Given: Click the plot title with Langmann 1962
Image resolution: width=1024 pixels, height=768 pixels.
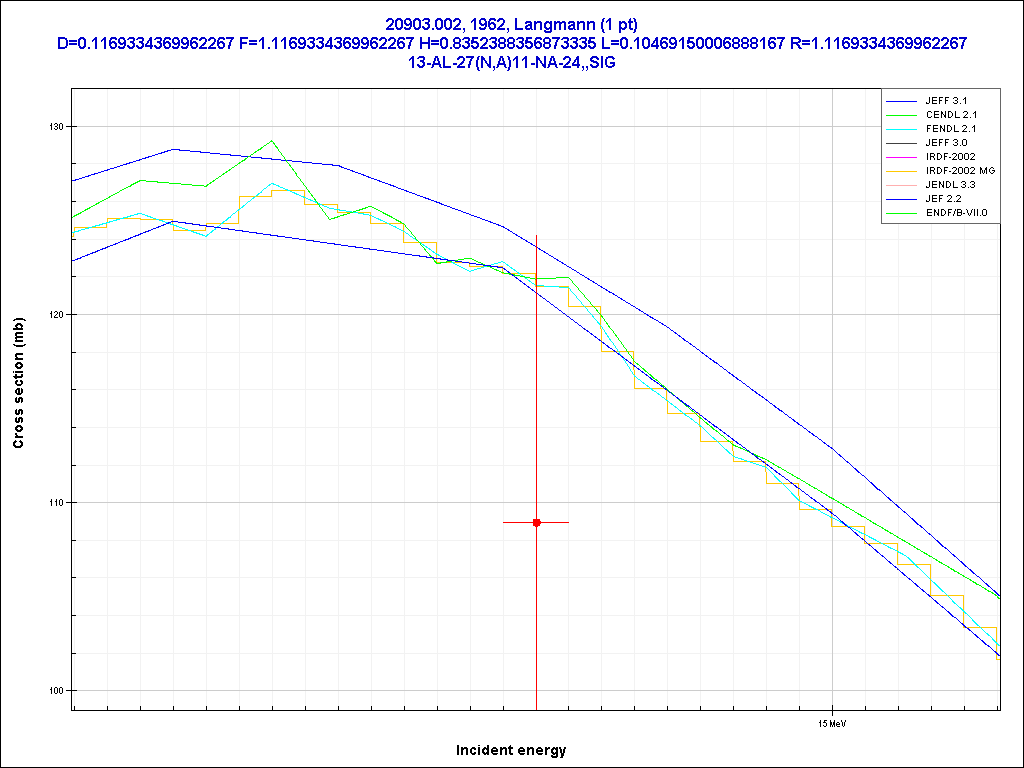Looking at the screenshot, I should pos(511,24).
